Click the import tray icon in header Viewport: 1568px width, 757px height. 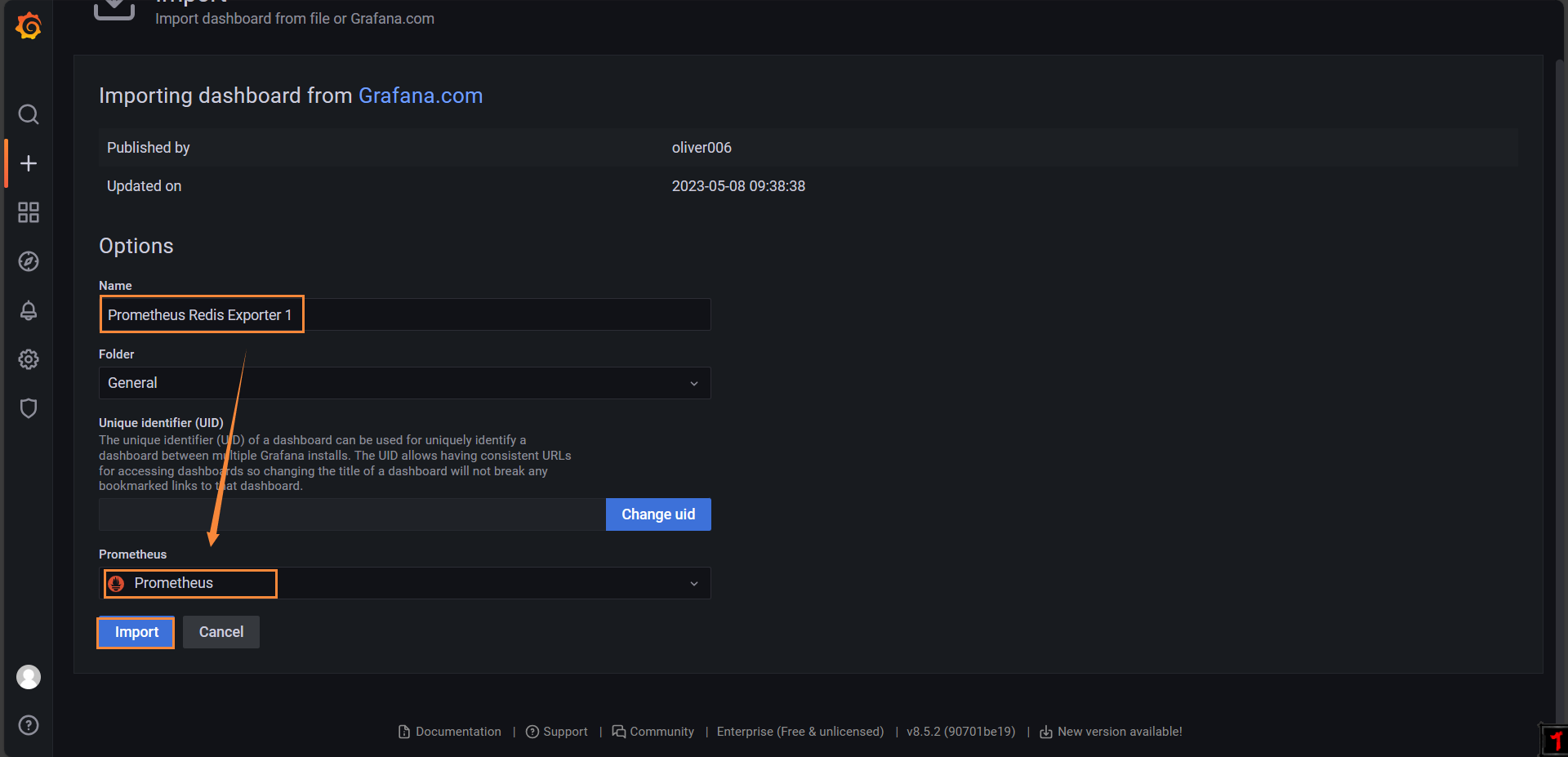click(x=114, y=9)
